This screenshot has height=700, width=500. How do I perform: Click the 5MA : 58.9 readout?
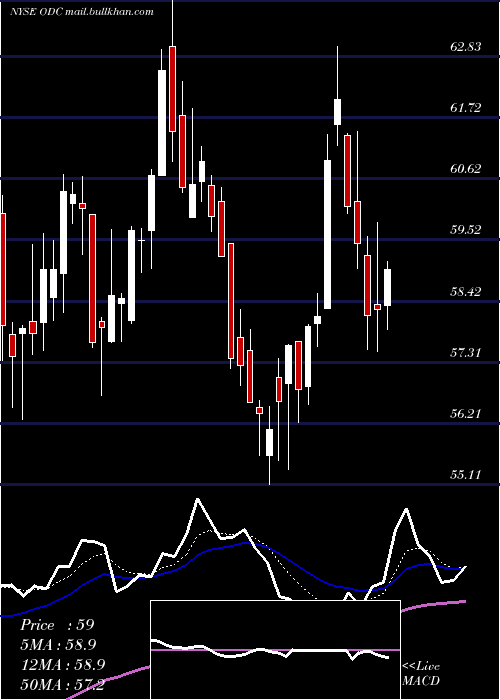point(58,645)
